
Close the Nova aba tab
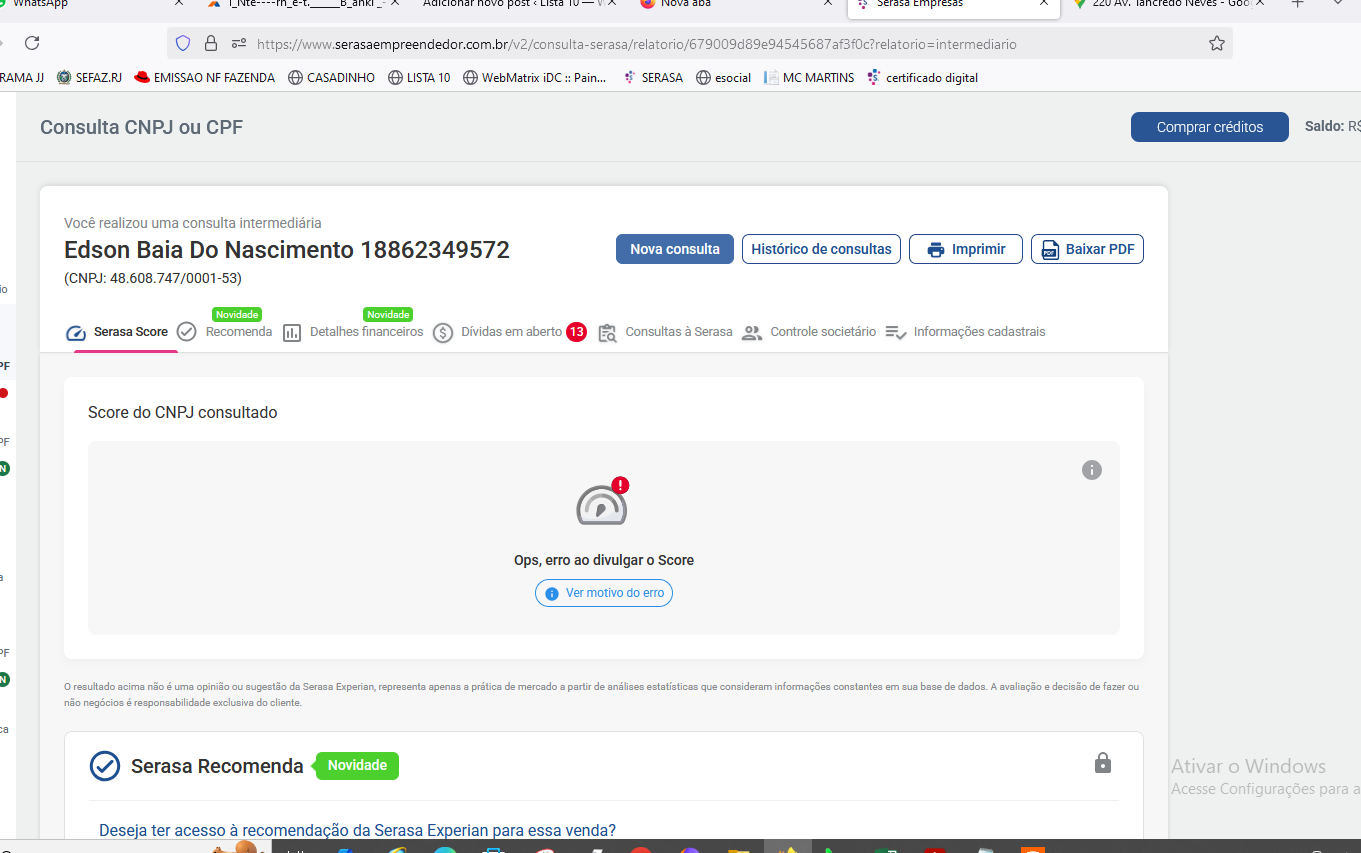tap(827, 4)
